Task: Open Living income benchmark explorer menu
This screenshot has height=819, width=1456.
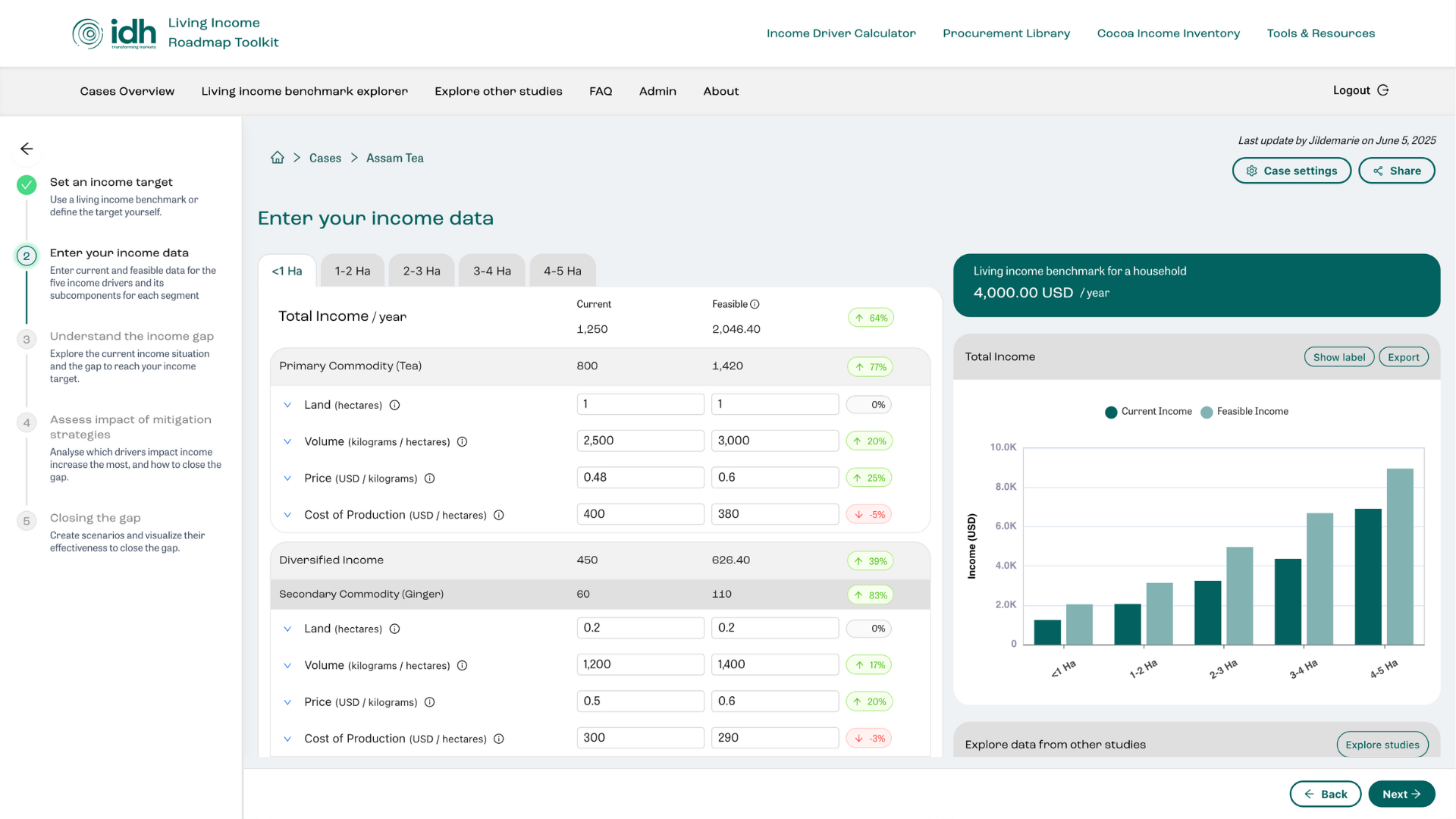Action: 304,91
